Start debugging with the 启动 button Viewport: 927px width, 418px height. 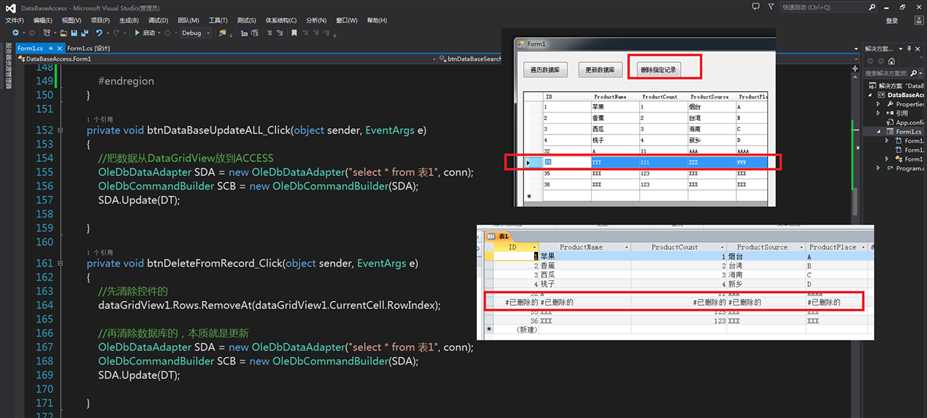pyautogui.click(x=146, y=33)
